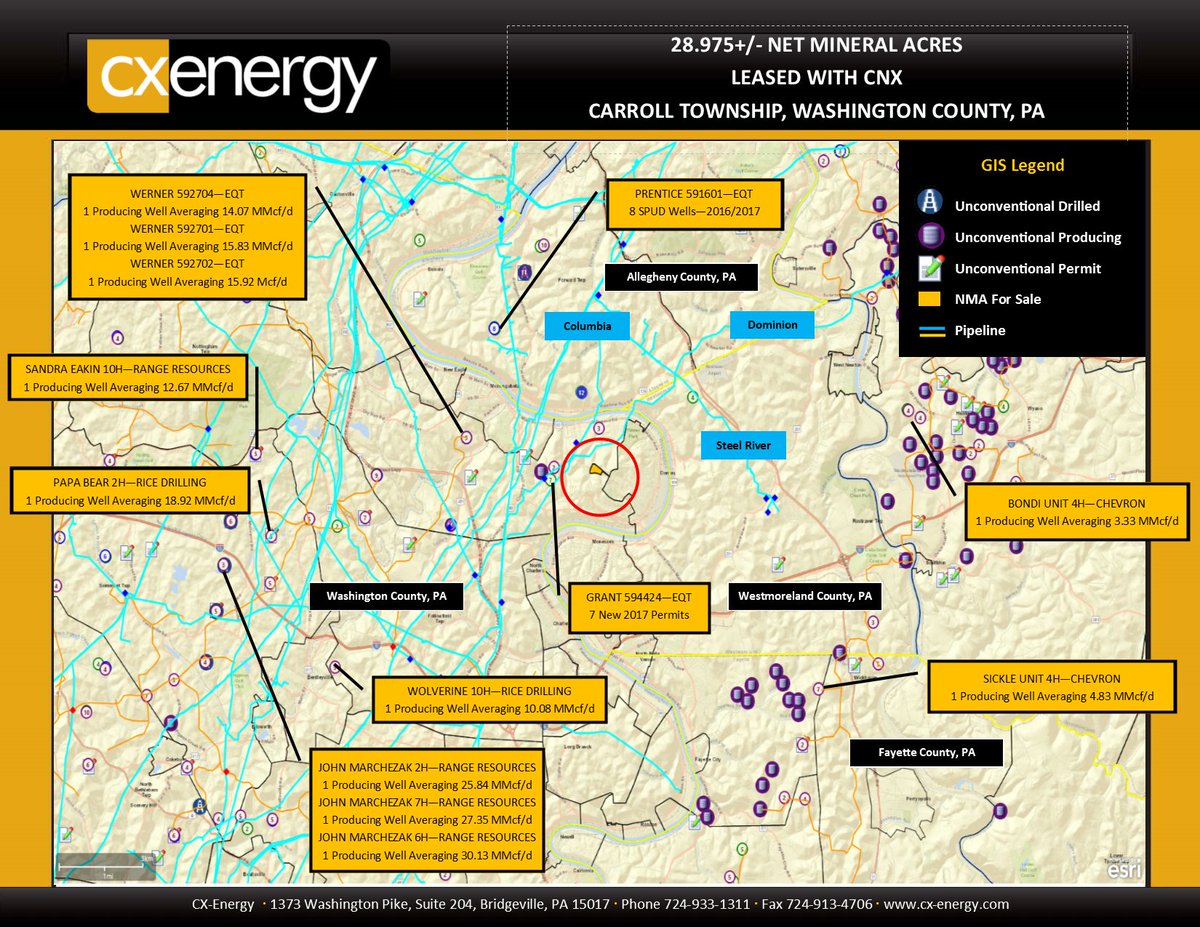
Task: Click 'WERNER 592701—EQT' in callout
Action: (x=188, y=227)
